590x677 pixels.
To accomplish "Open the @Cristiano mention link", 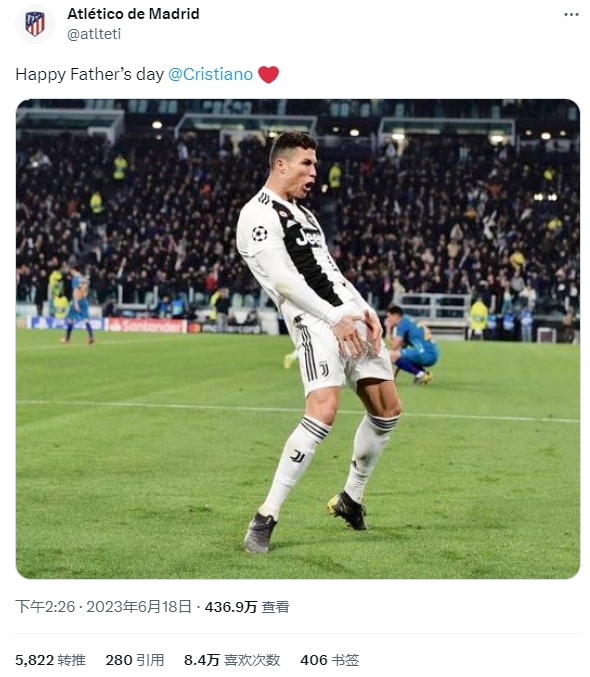I will coord(210,74).
